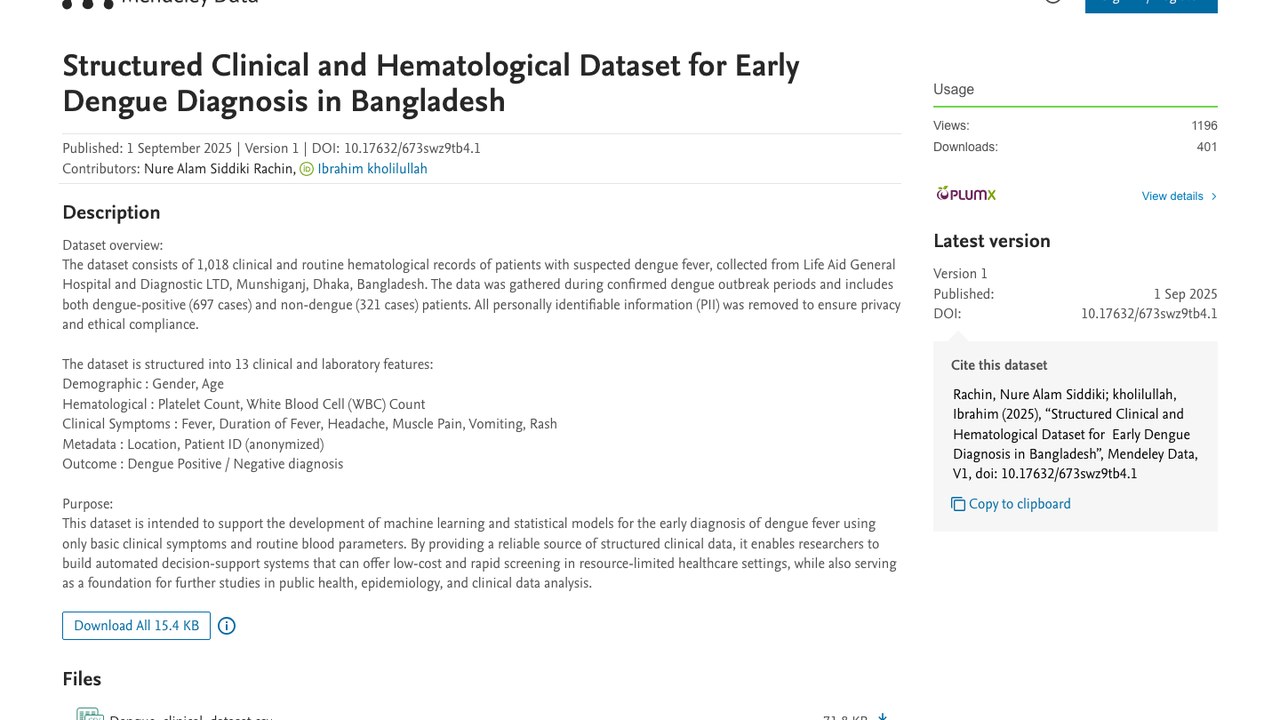Click the Usage panel heading

coord(954,89)
